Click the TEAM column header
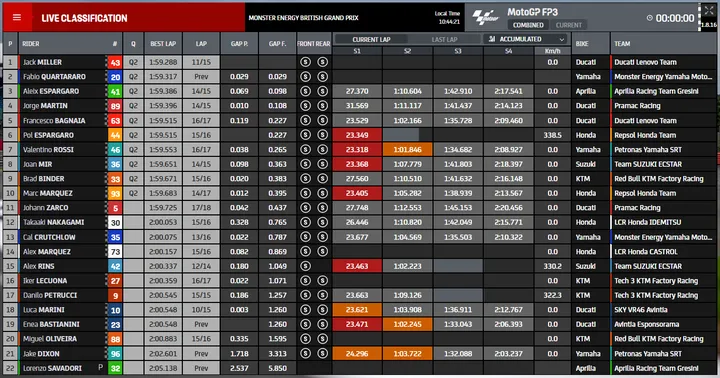This screenshot has height=378, width=720. coord(622,44)
